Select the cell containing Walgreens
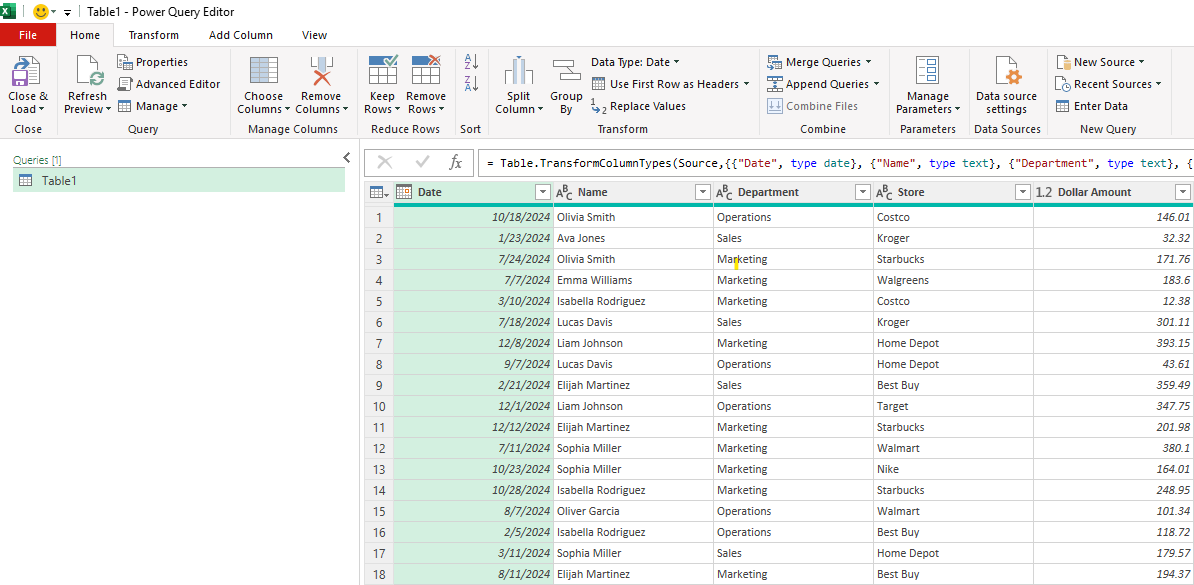Viewport: 1194px width, 585px height. click(953, 280)
